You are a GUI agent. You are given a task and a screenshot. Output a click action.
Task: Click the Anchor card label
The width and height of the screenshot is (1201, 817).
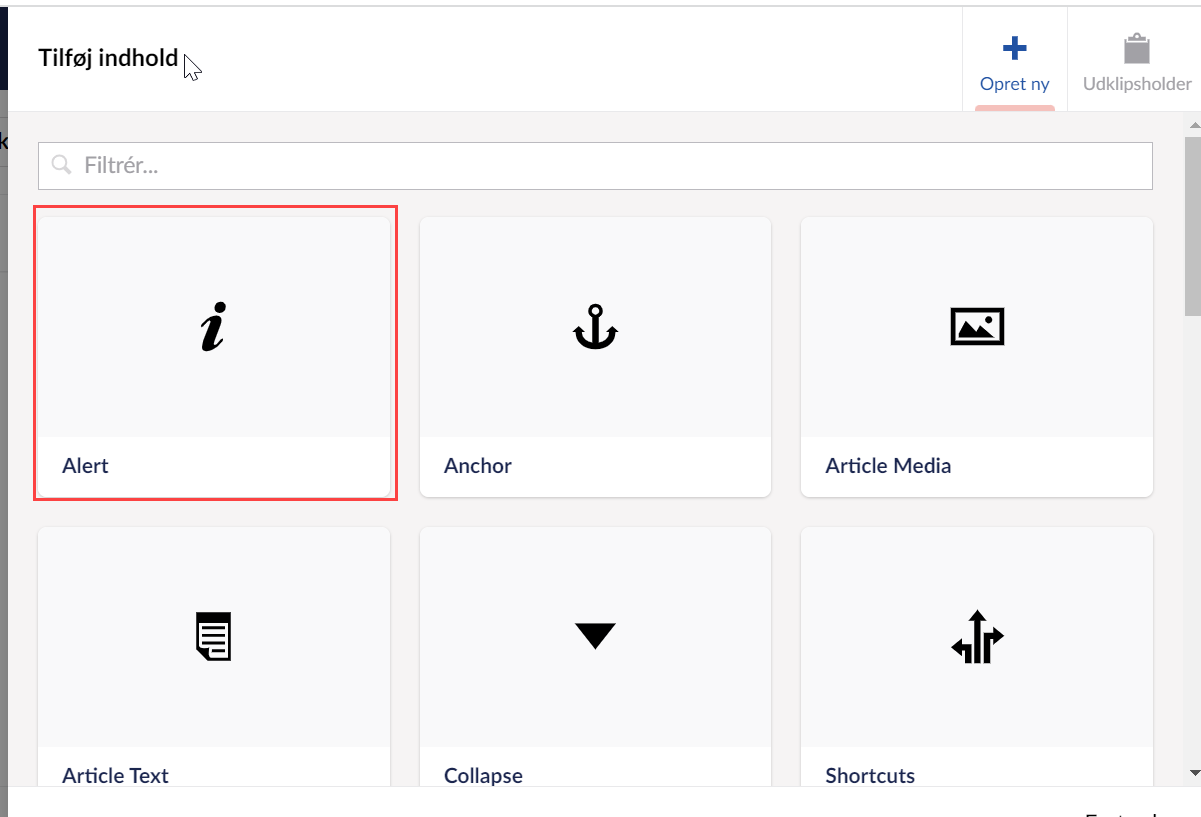478,466
